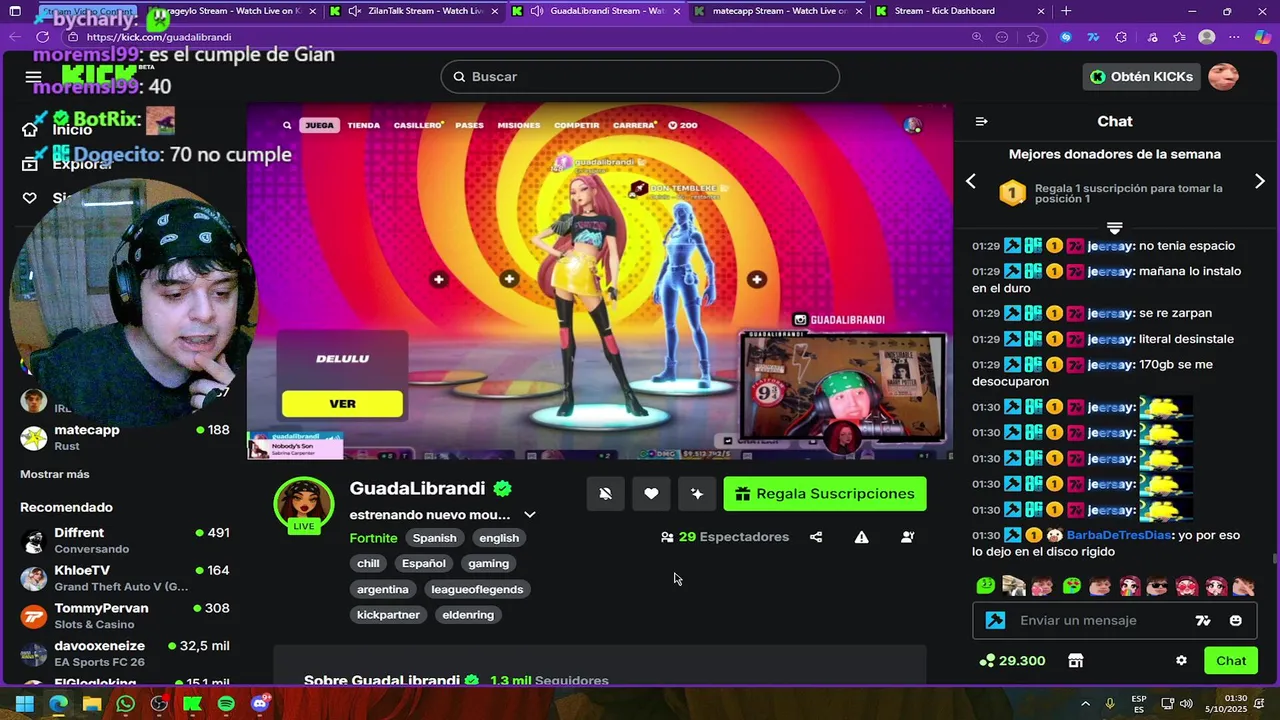The height and width of the screenshot is (720, 1280).
Task: Collapse the chat panel with its toggle icon
Action: point(981,121)
